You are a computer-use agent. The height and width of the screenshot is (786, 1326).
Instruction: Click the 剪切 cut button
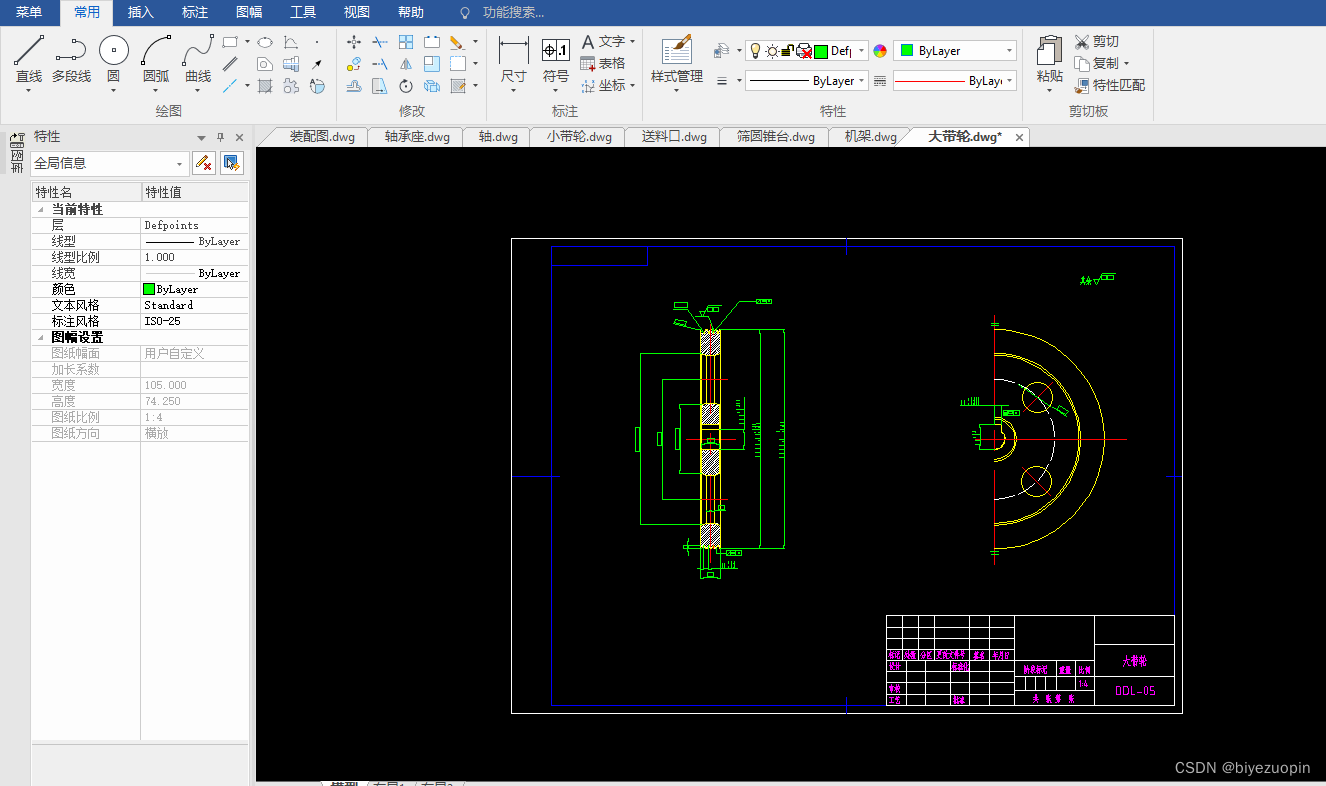1096,41
